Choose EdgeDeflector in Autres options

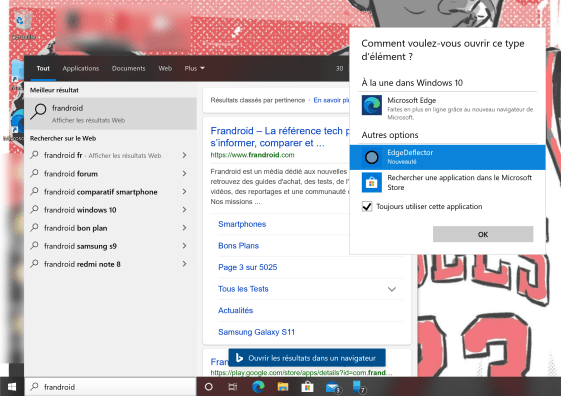coord(448,157)
